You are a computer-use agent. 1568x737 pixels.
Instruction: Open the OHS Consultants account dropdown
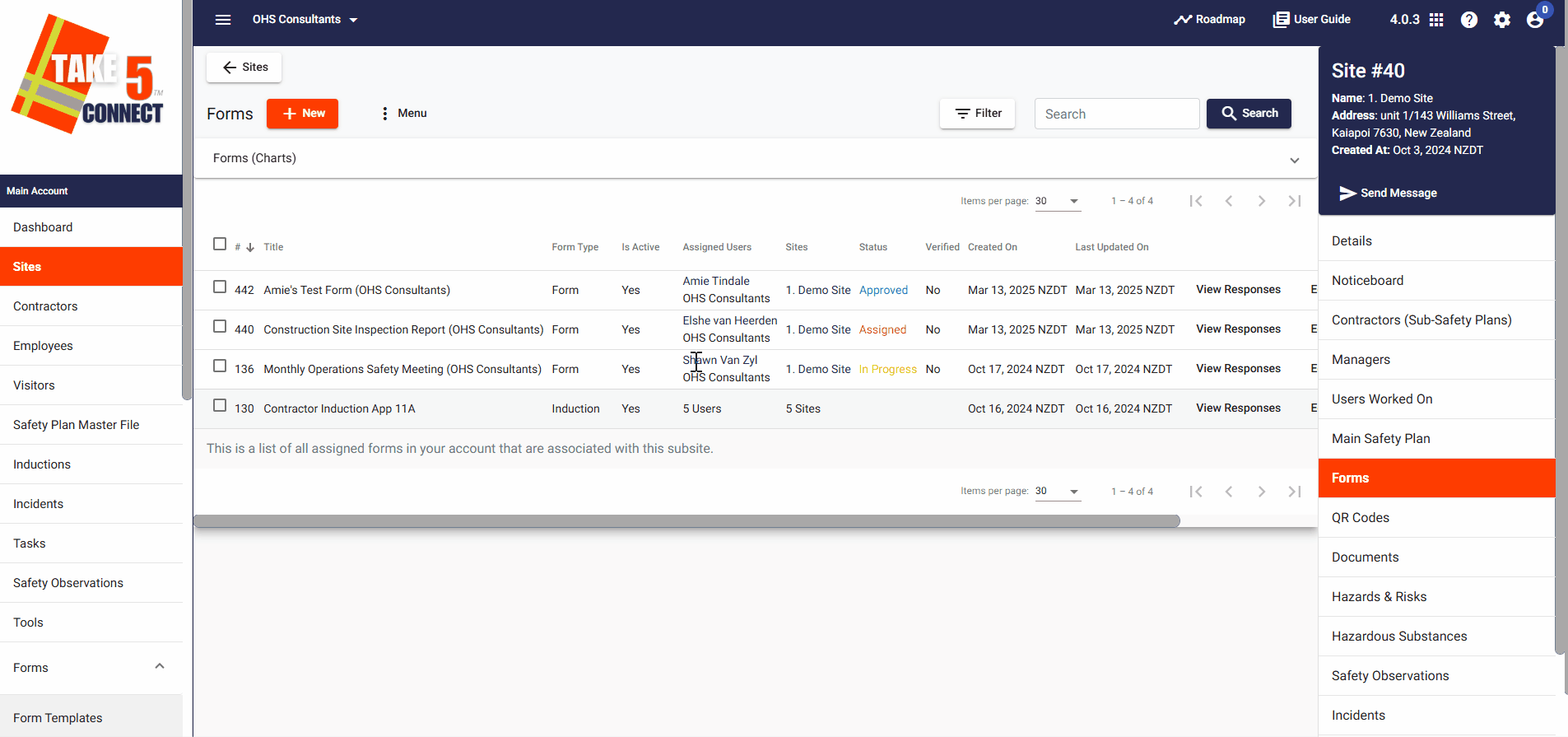(x=305, y=20)
